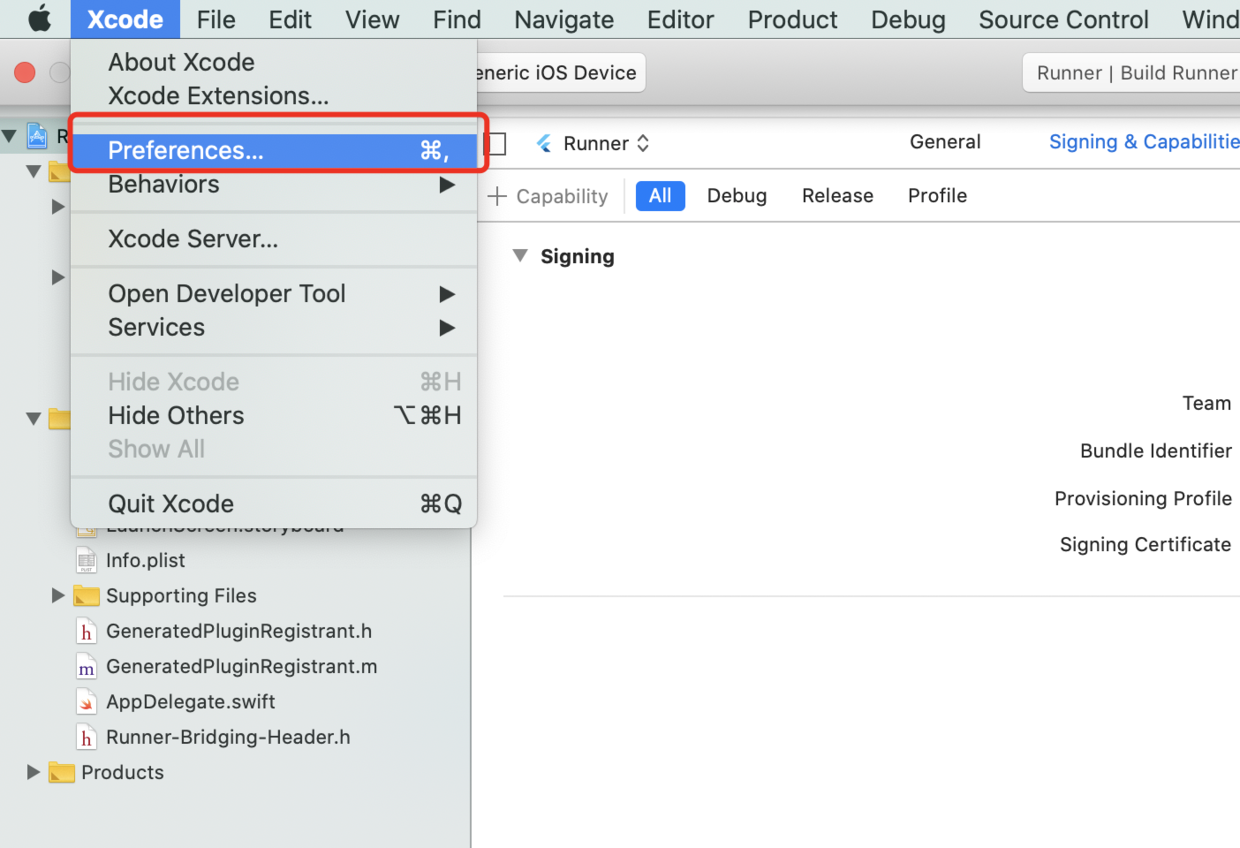
Task: Collapse the Runner project root
Action: click(9, 136)
